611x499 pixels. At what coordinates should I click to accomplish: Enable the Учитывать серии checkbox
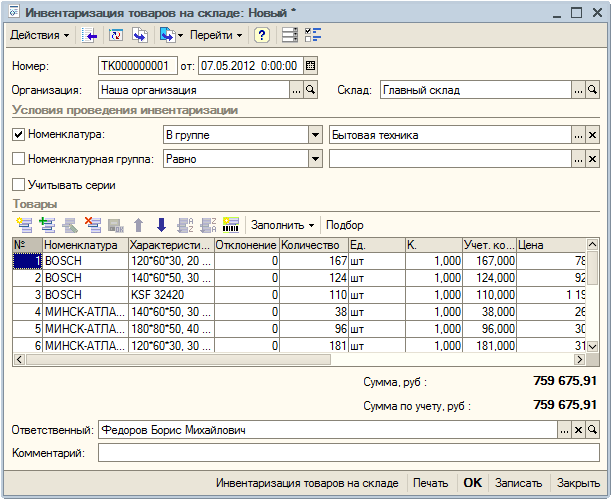coord(18,185)
